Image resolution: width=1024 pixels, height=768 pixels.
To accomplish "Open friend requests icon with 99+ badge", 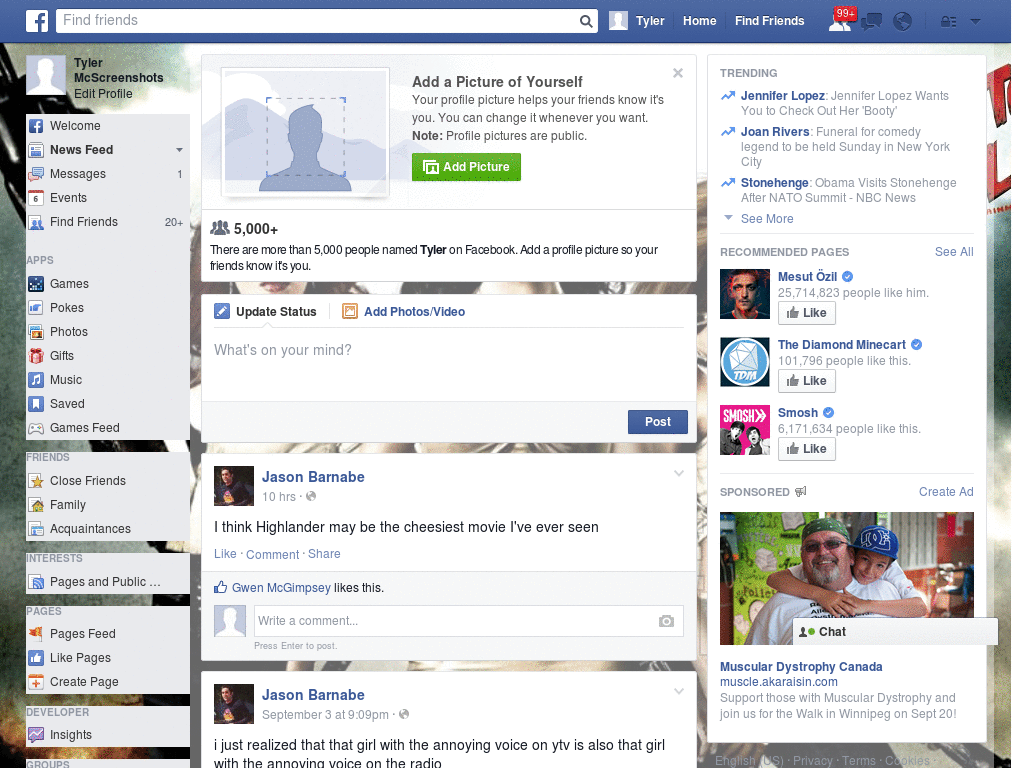I will coord(840,20).
